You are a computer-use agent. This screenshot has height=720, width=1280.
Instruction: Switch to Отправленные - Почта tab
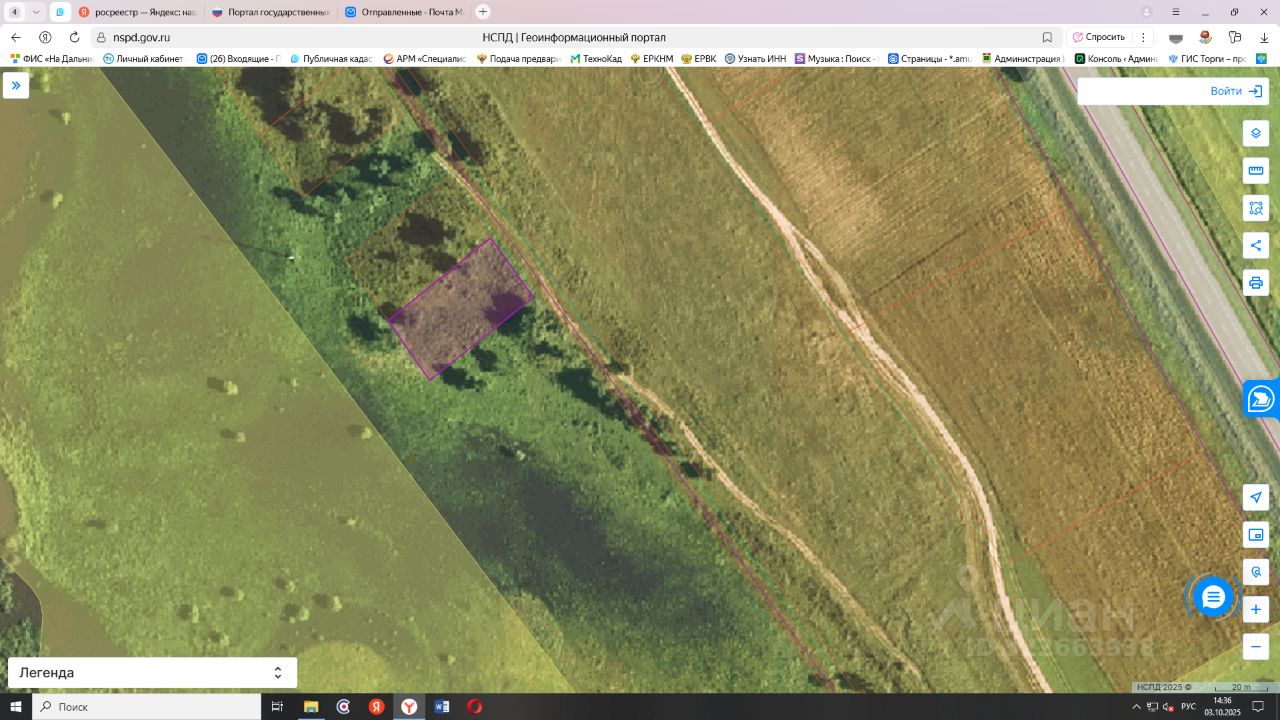tap(404, 12)
